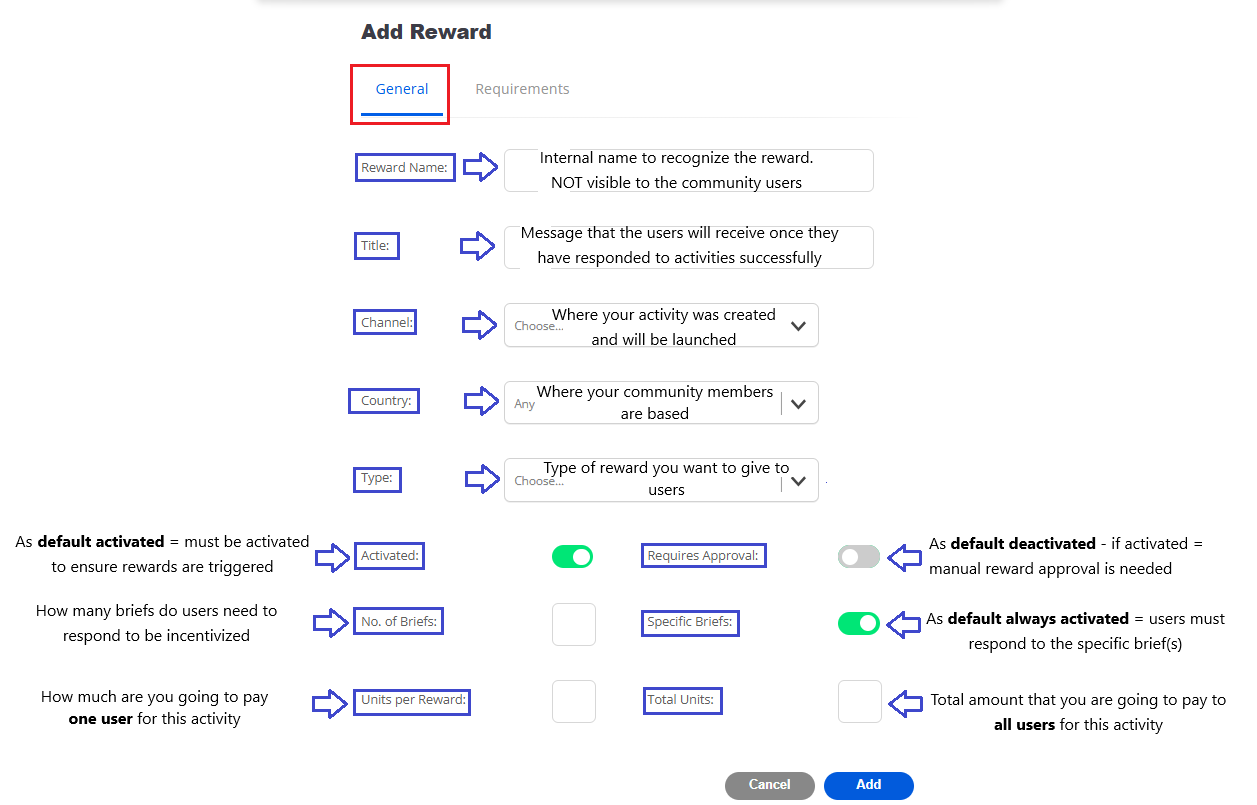Disable the Activated toggle

(x=572, y=557)
